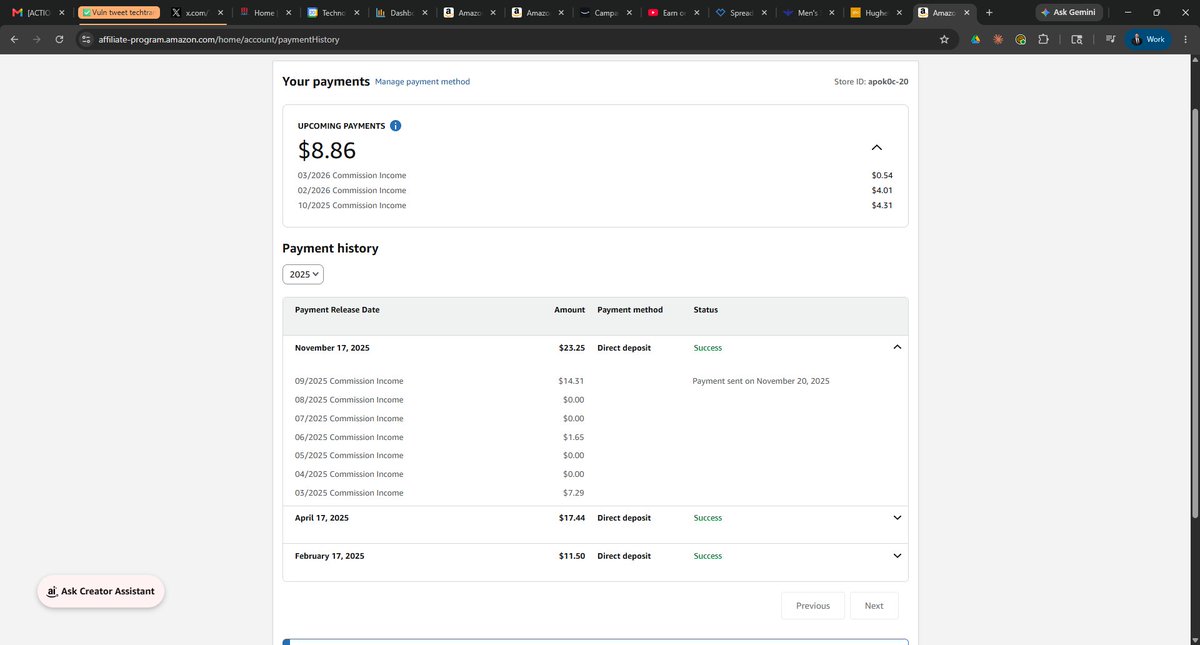Open the Chrome three-dot menu
Viewport: 1200px width, 645px height.
1185,39
